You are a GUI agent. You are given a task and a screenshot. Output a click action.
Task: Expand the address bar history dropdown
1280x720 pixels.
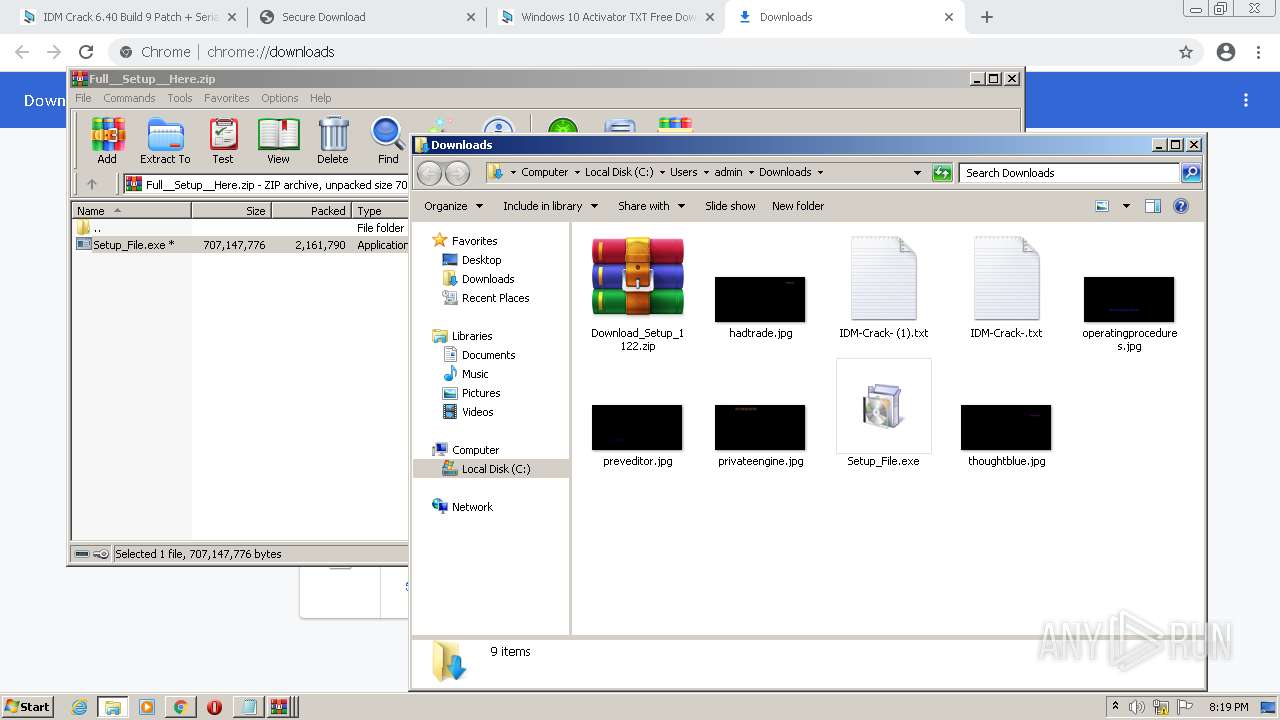[x=917, y=173]
